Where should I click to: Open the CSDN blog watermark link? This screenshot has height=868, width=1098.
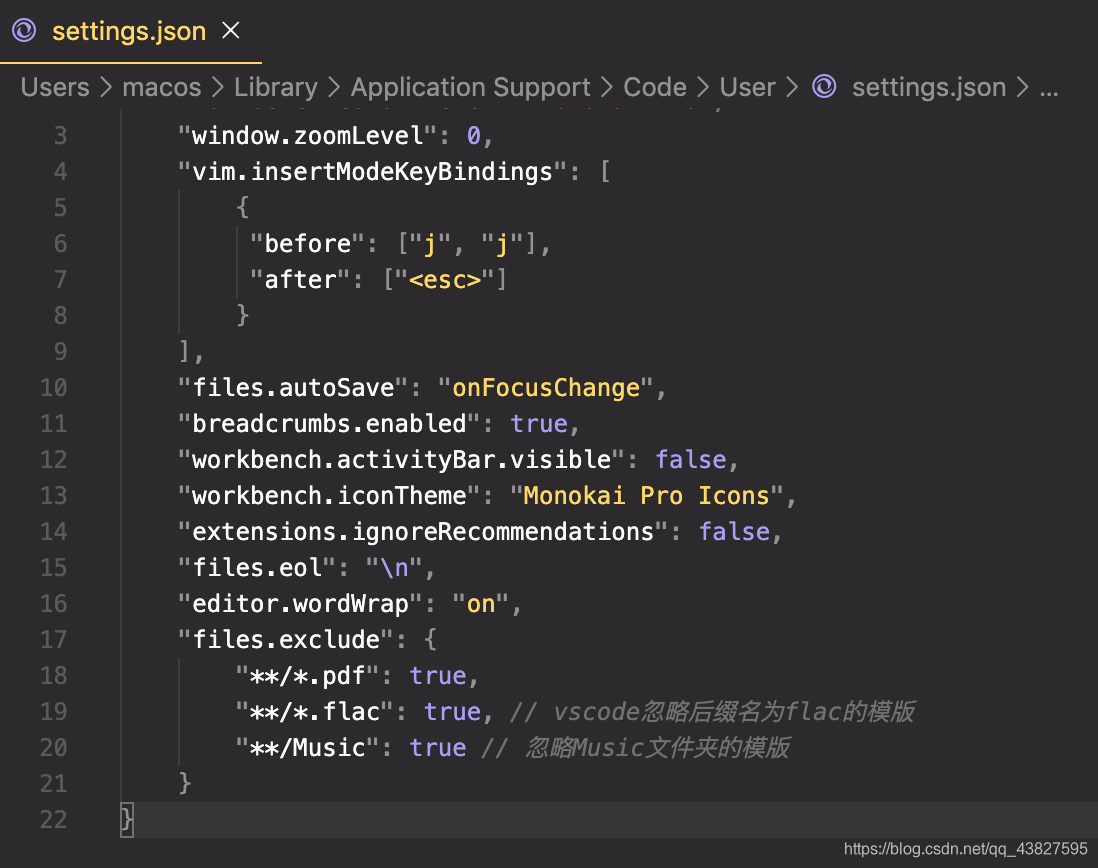(x=965, y=848)
